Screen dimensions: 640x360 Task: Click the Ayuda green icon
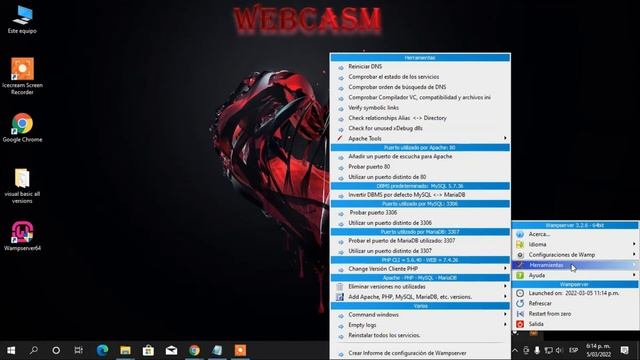tap(520, 276)
